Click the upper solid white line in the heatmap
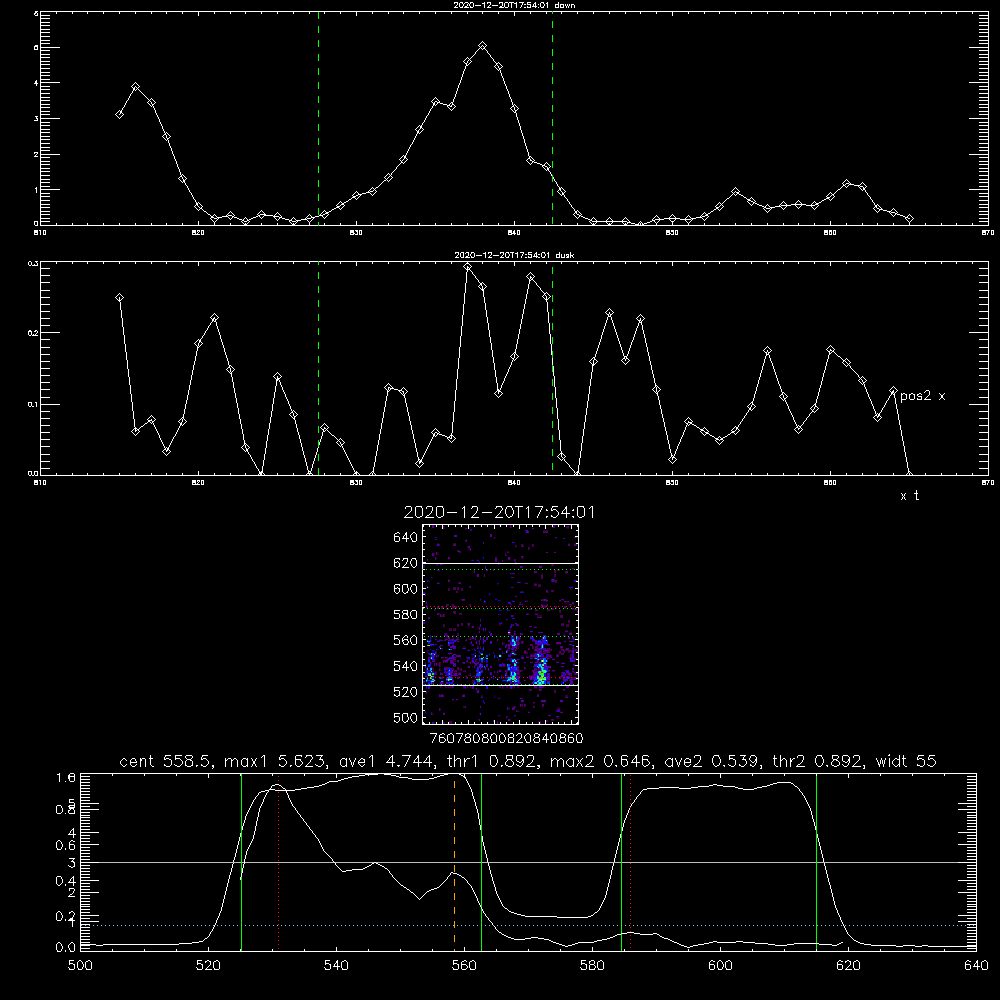This screenshot has height=1000, width=1000. click(500, 563)
